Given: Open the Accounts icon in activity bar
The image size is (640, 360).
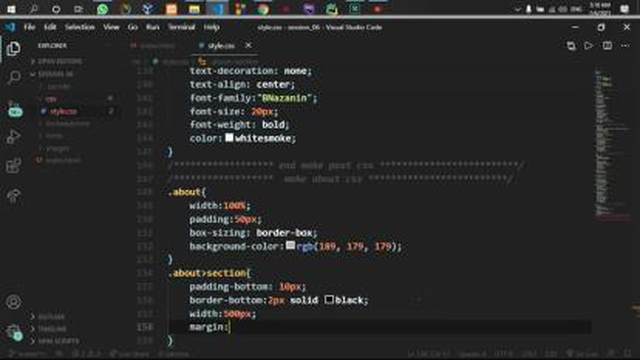Looking at the screenshot, I should click(13, 302).
